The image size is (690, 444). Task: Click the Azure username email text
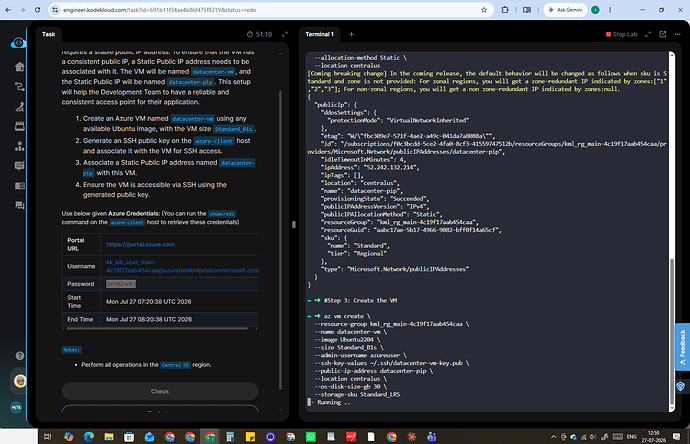coord(182,266)
